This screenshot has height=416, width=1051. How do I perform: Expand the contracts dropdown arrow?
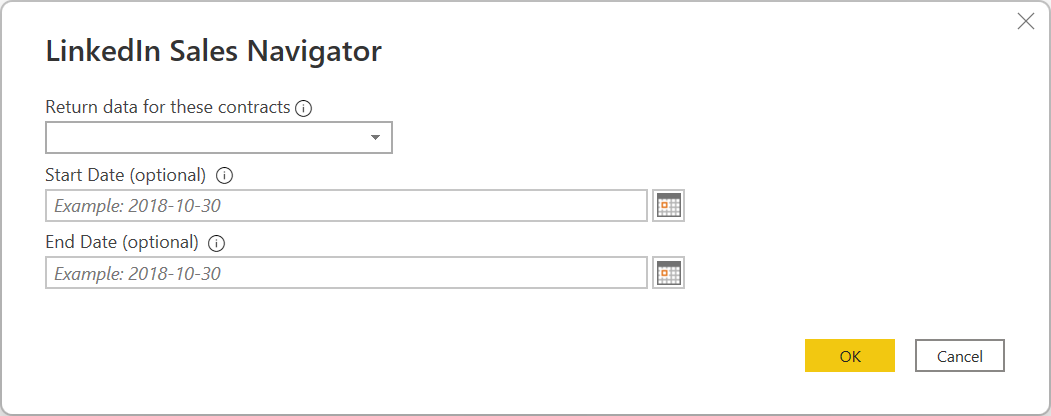[375, 138]
